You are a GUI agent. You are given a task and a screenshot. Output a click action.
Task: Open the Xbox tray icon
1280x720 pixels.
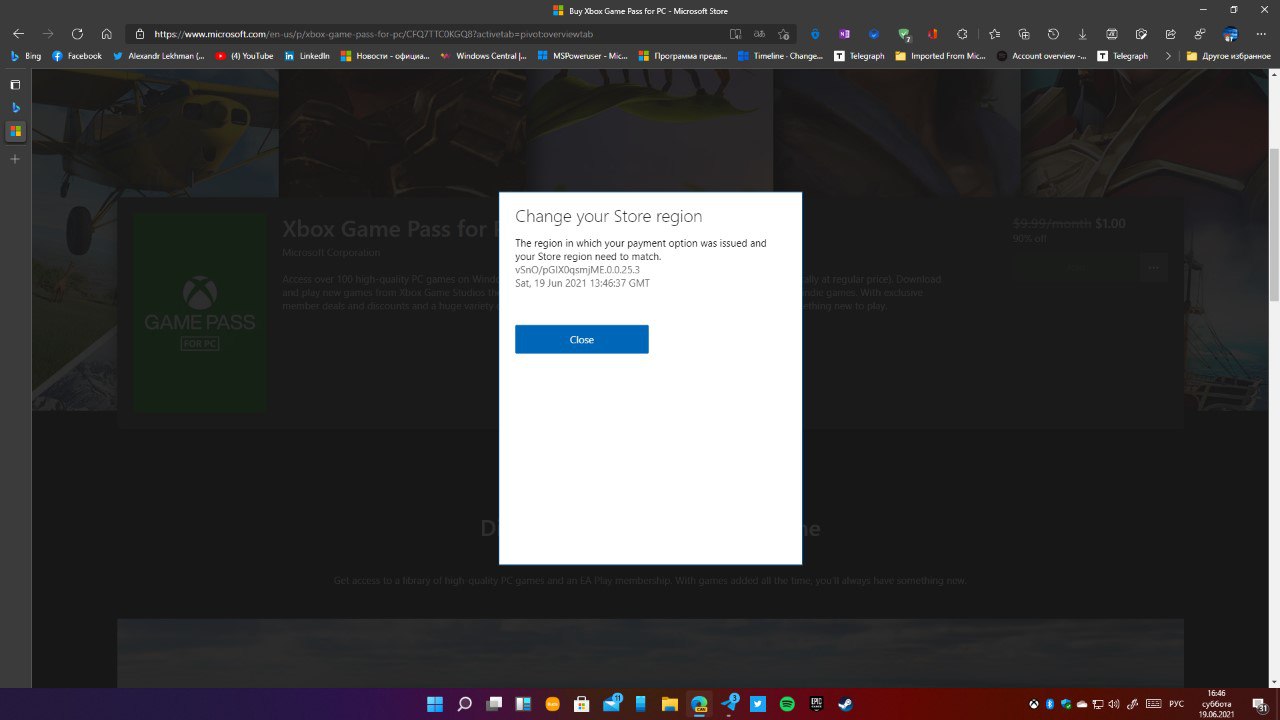coord(1034,704)
